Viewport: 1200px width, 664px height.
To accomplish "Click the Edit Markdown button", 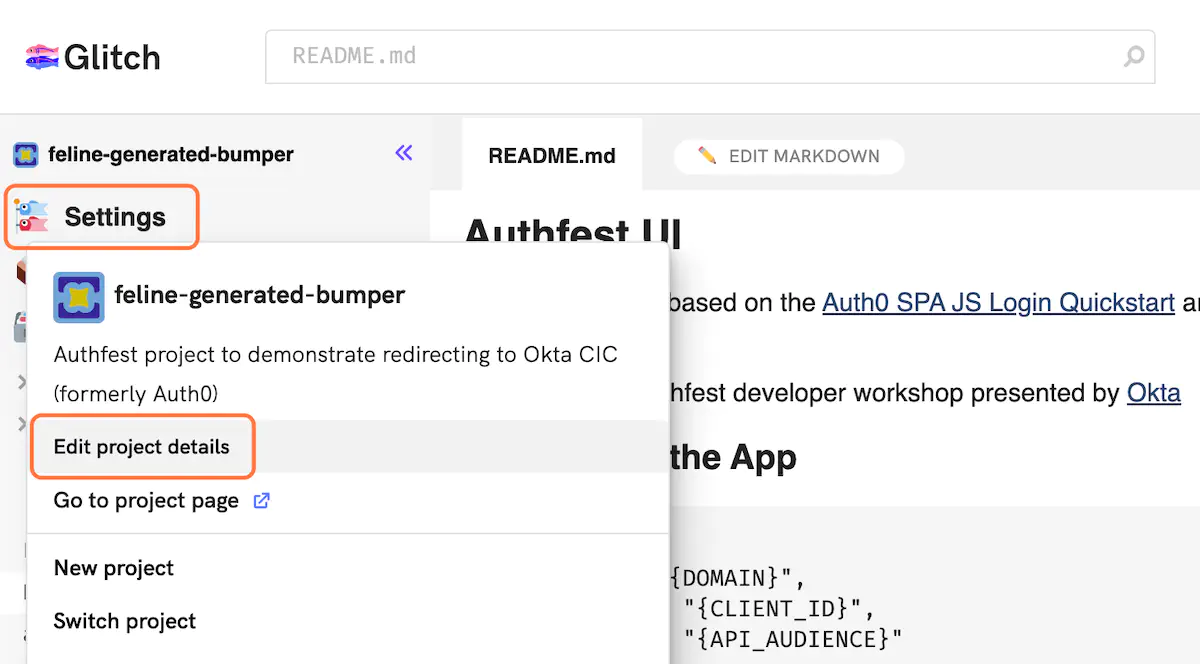I will 789,156.
